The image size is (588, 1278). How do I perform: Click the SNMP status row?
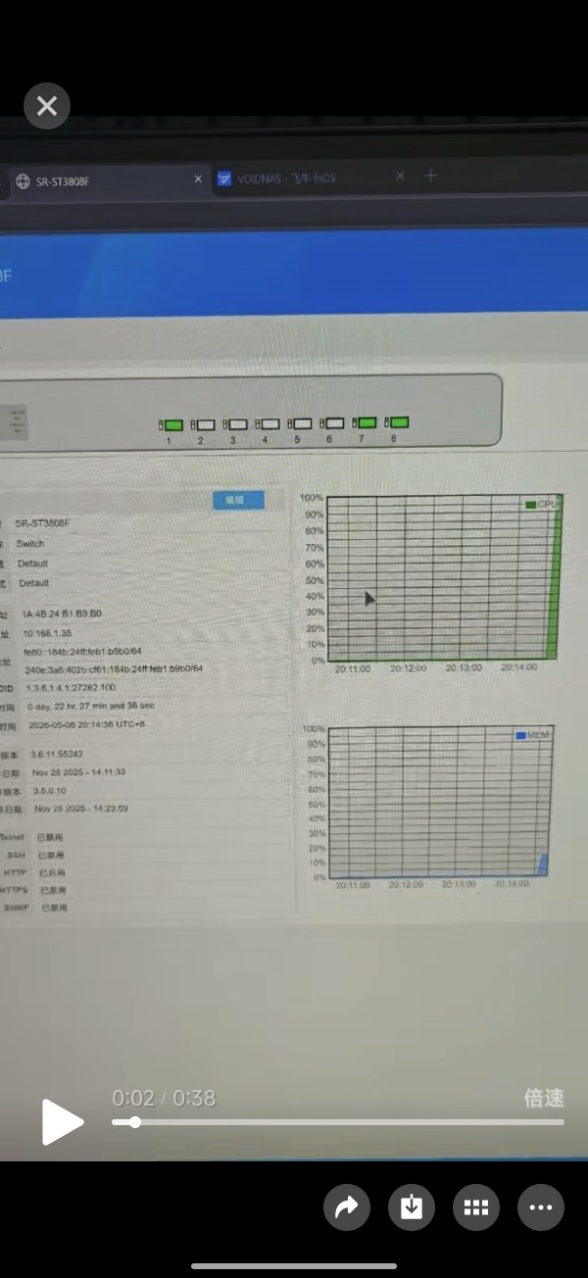click(x=35, y=908)
